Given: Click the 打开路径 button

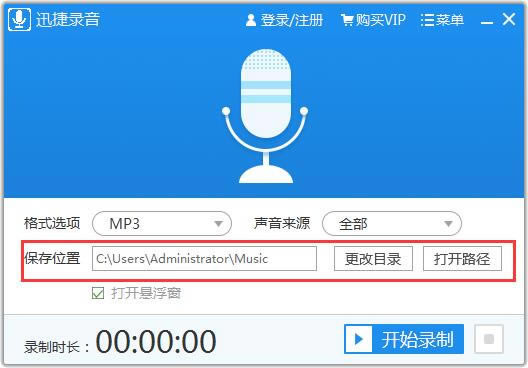Looking at the screenshot, I should tap(462, 259).
